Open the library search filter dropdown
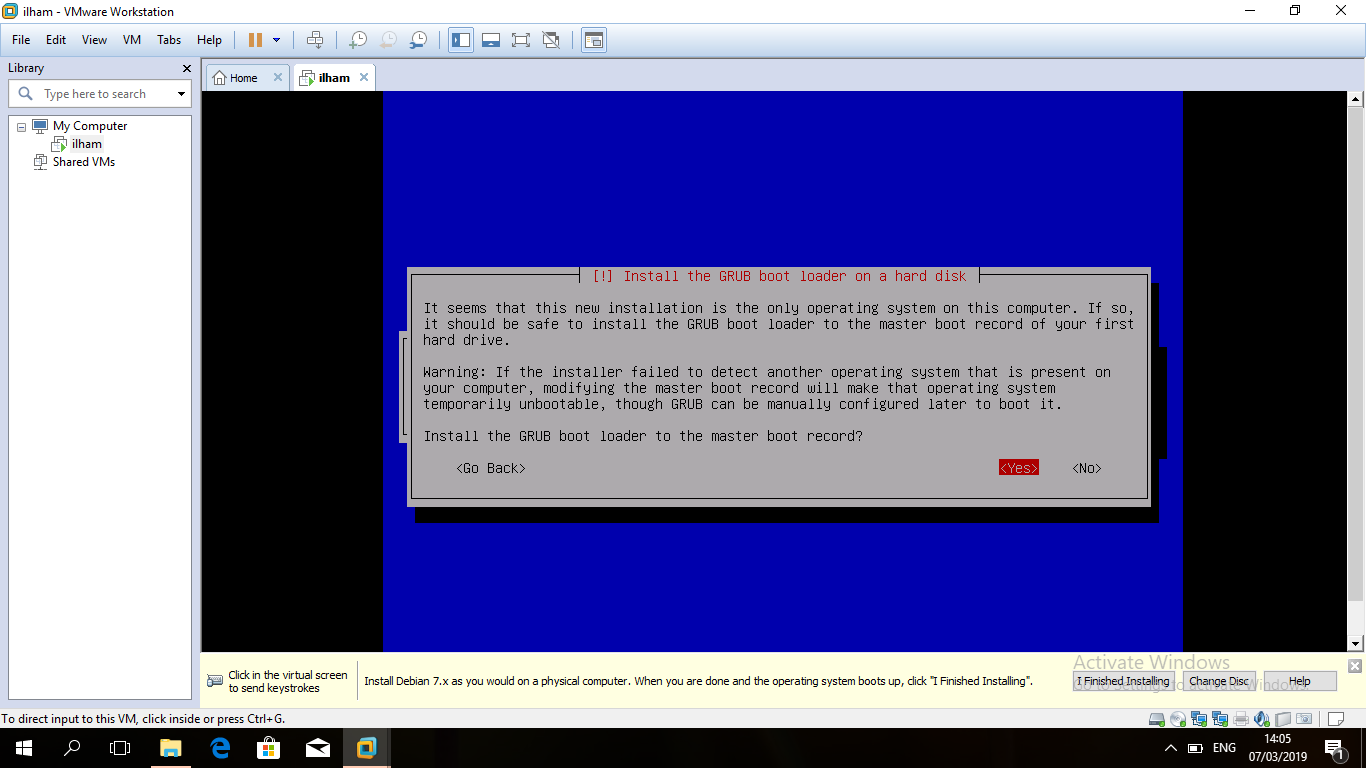1366x768 pixels. 181,94
